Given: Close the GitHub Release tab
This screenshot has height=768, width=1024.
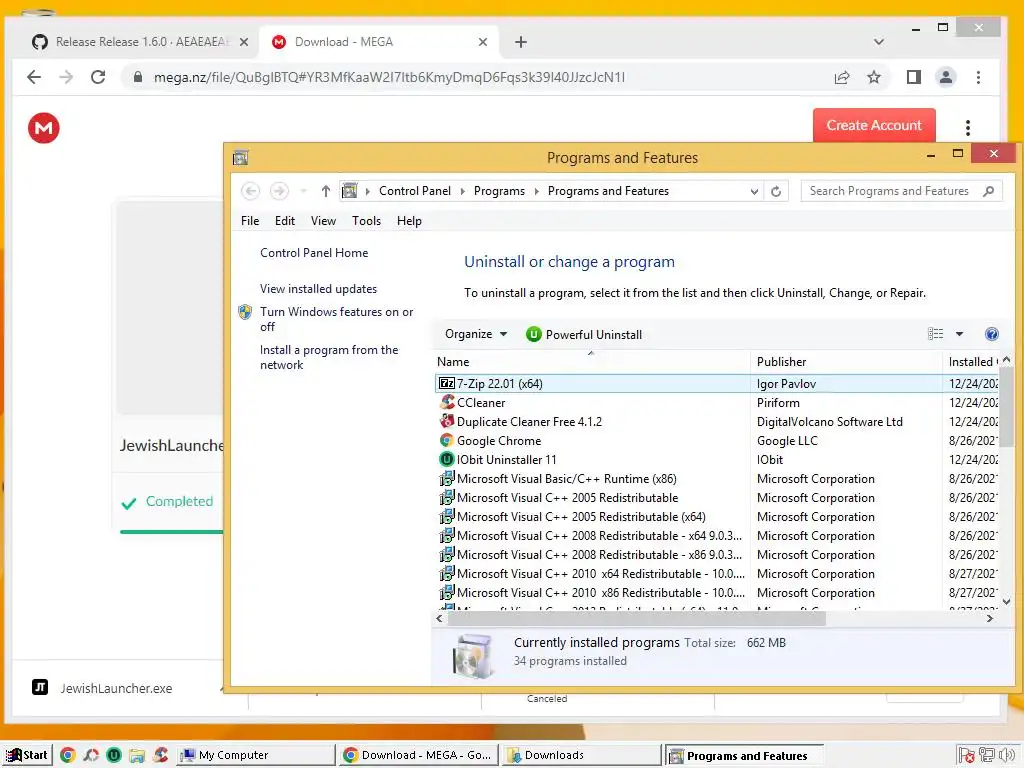Looking at the screenshot, I should click(244, 42).
